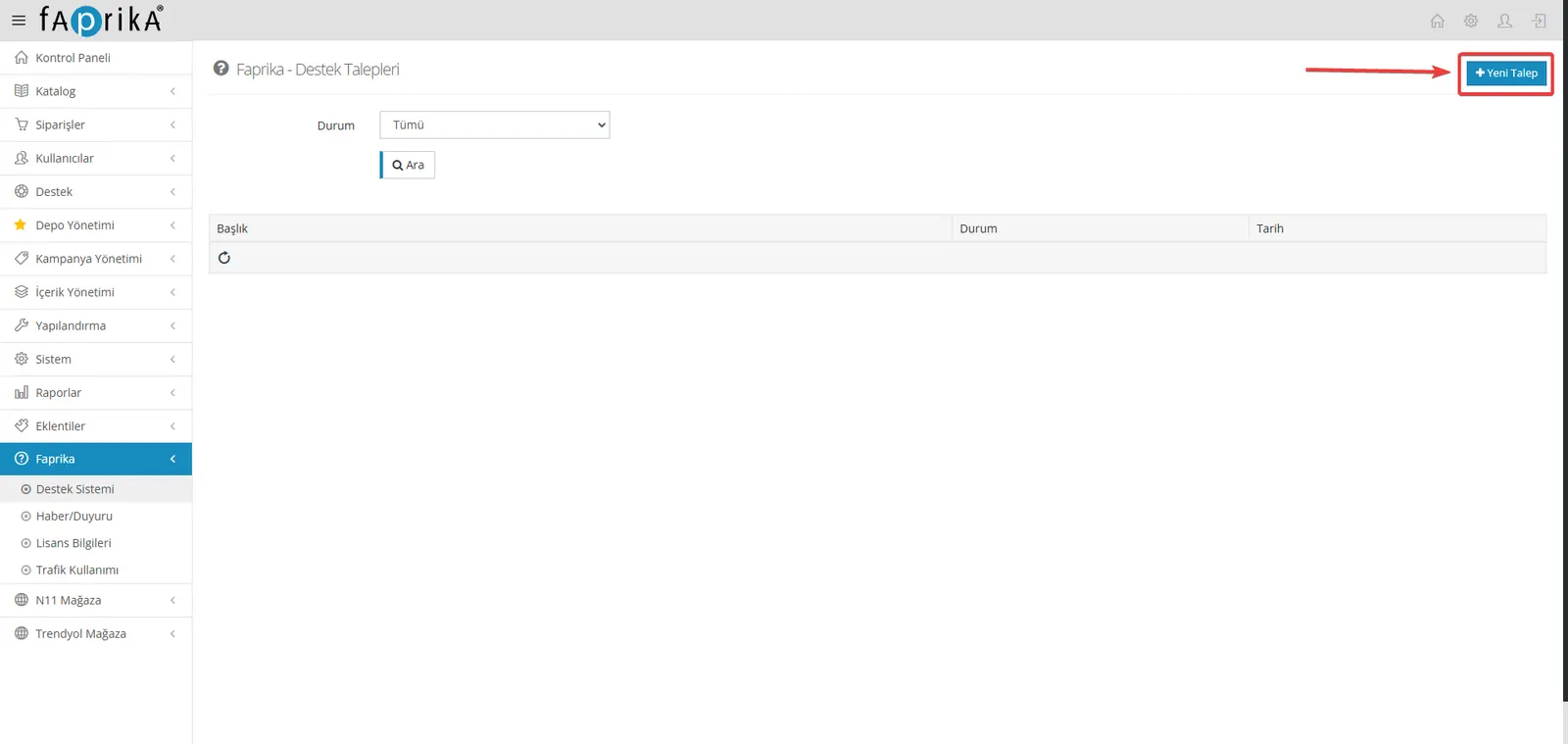The height and width of the screenshot is (744, 1568).
Task: Click the Kullanıcılar person icon
Action: tap(22, 158)
